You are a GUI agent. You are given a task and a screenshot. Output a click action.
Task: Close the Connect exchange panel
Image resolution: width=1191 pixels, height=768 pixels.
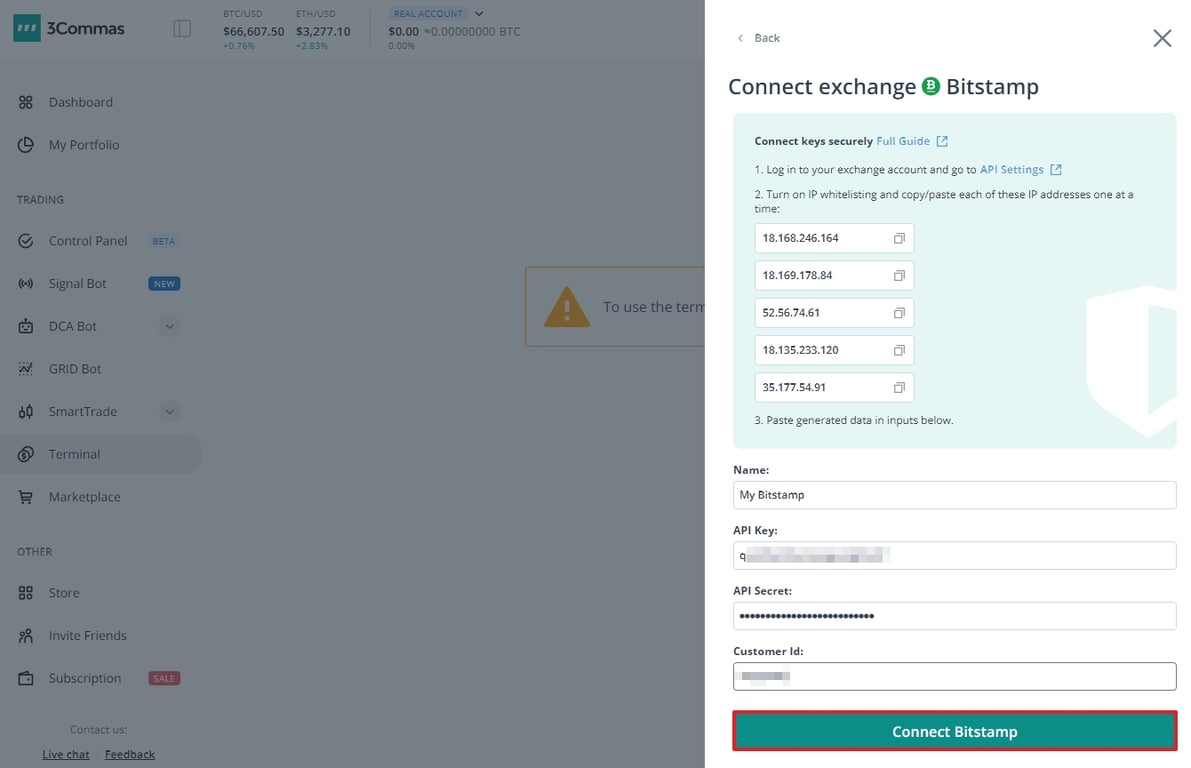(1162, 38)
